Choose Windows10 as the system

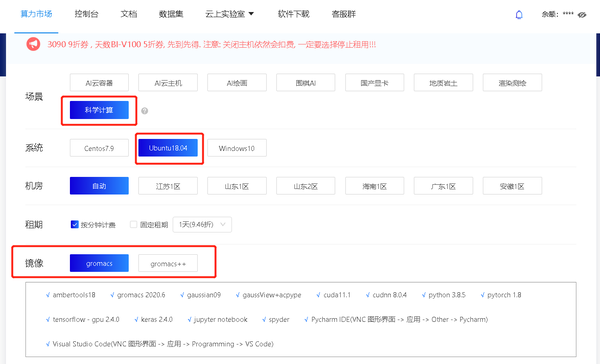(x=237, y=148)
